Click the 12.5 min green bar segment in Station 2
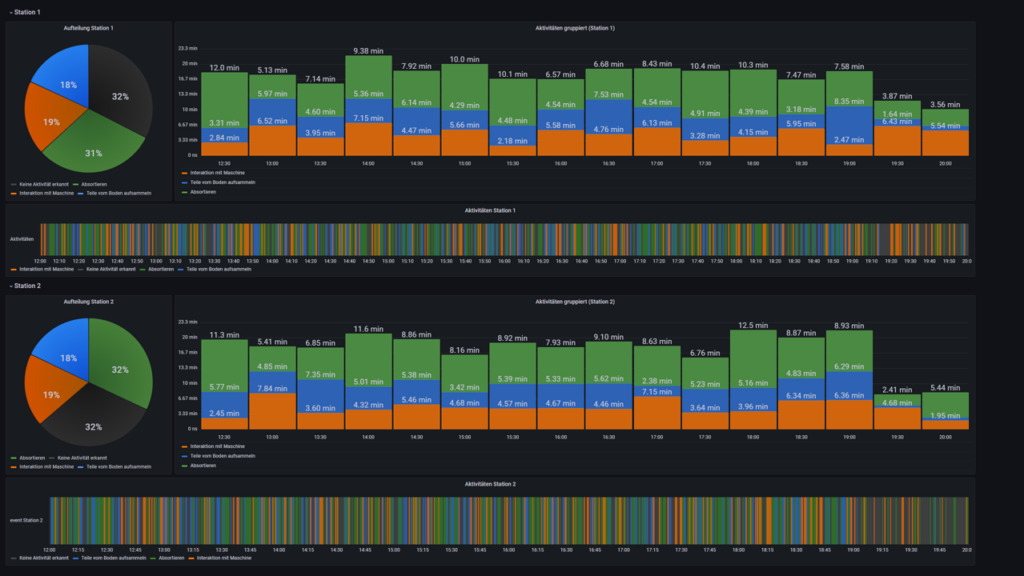1024x576 pixels. pos(754,350)
